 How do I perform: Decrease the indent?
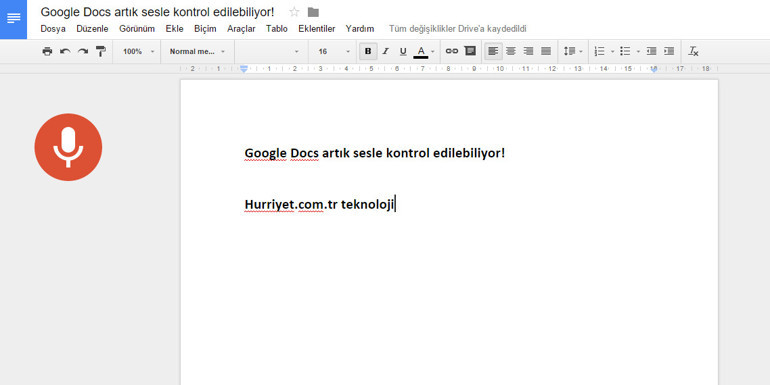[x=651, y=51]
